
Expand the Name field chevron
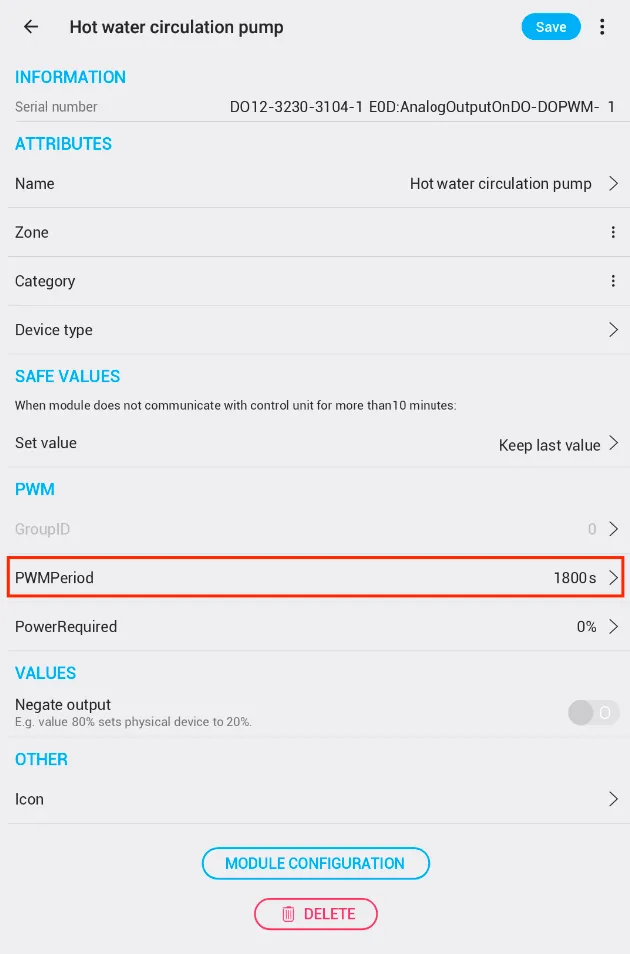pyautogui.click(x=613, y=184)
